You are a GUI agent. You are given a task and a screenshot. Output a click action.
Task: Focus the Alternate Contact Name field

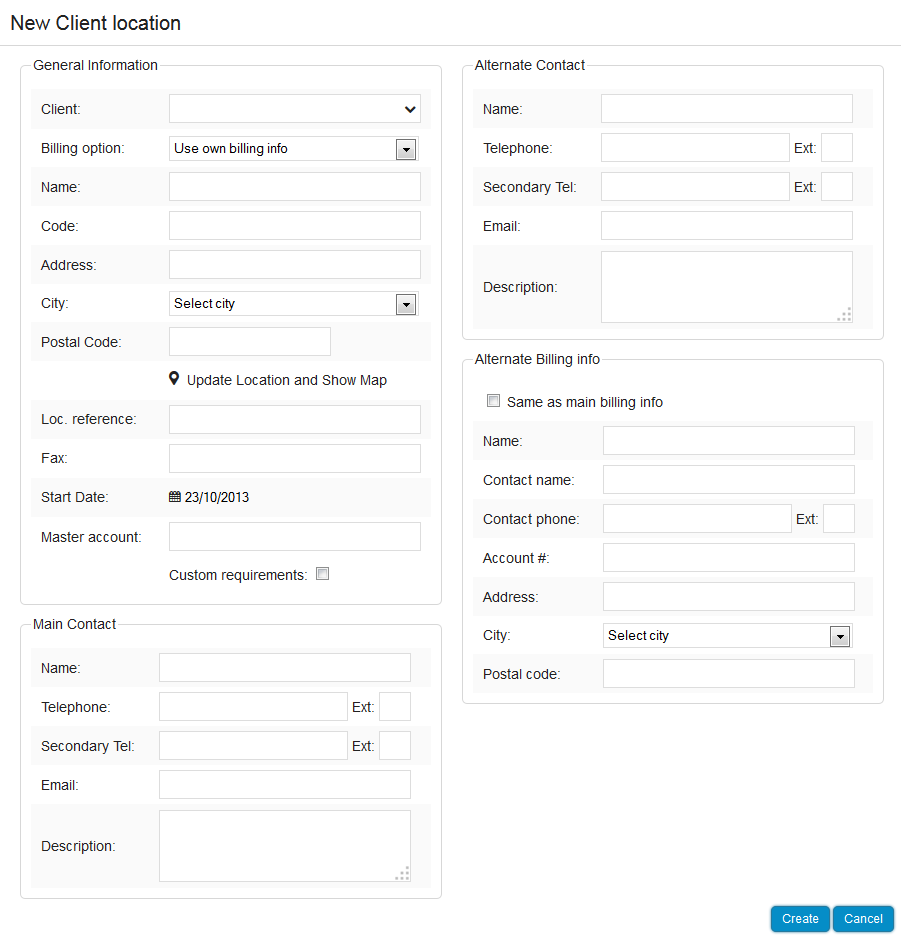[x=727, y=109]
